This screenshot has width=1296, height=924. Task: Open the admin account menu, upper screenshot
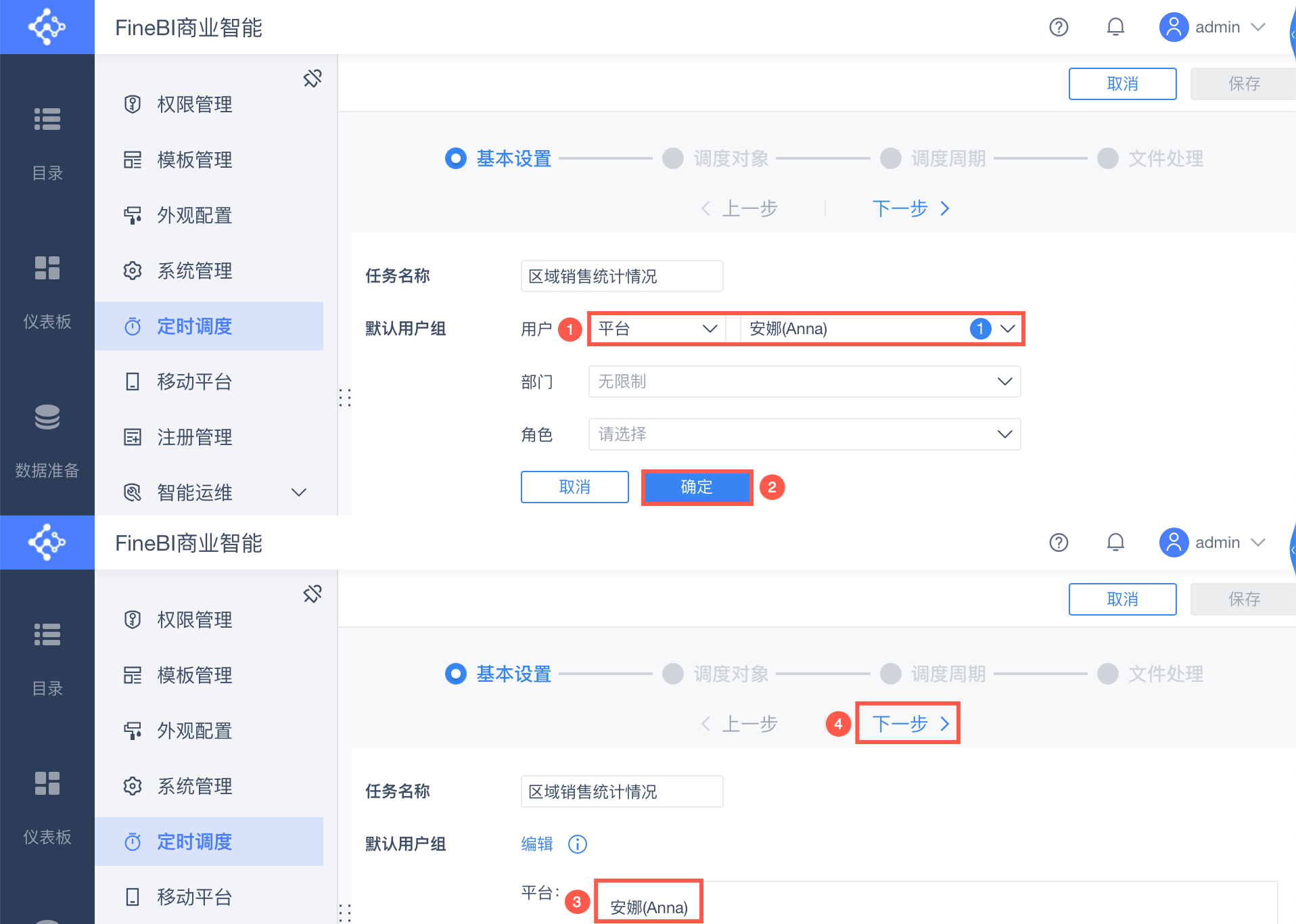[1212, 27]
